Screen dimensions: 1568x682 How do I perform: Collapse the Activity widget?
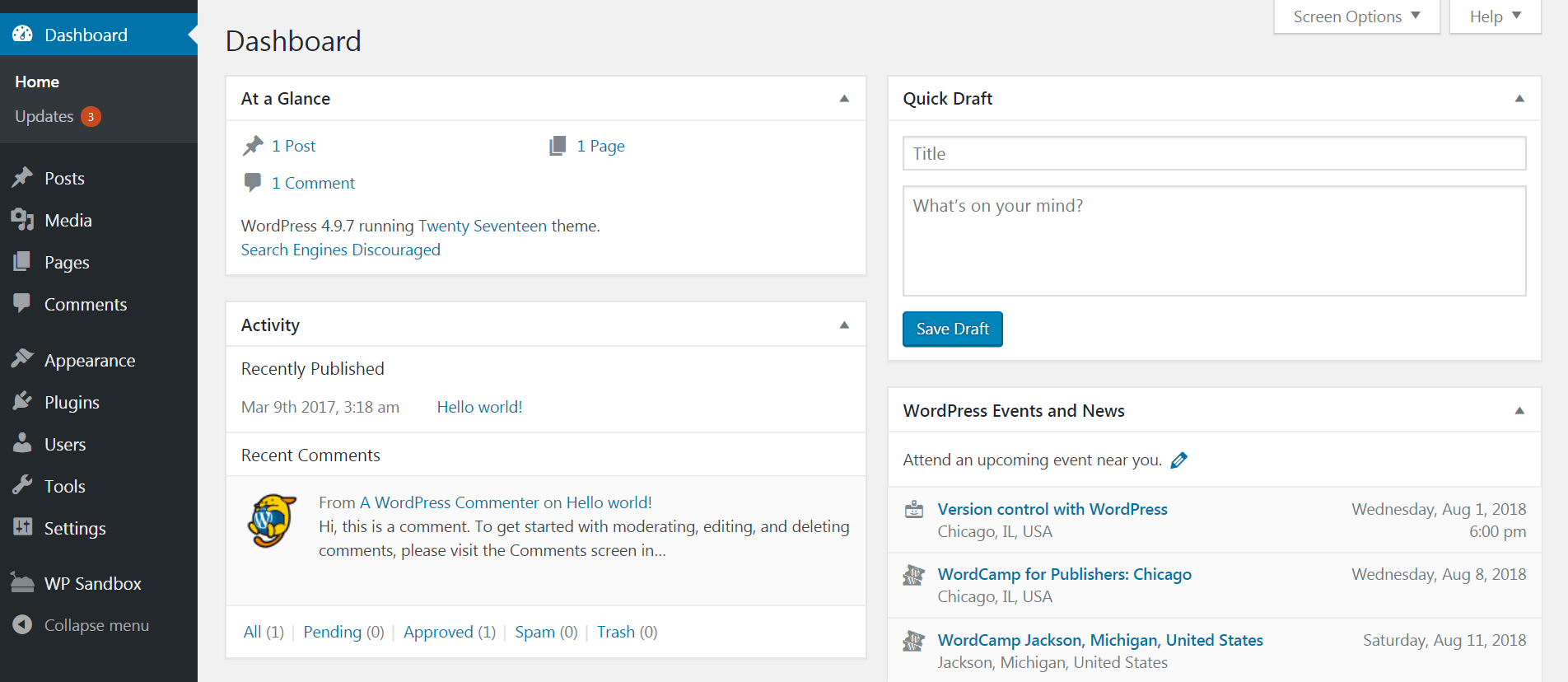(x=844, y=325)
